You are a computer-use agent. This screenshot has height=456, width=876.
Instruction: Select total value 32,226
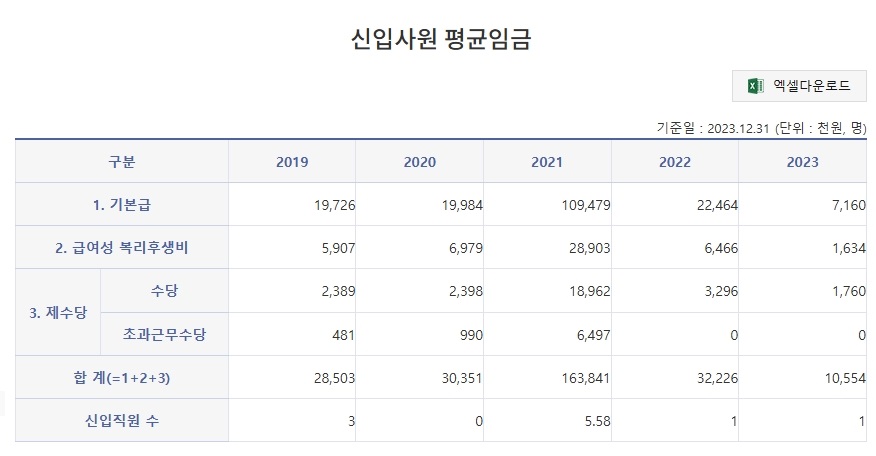(x=717, y=378)
